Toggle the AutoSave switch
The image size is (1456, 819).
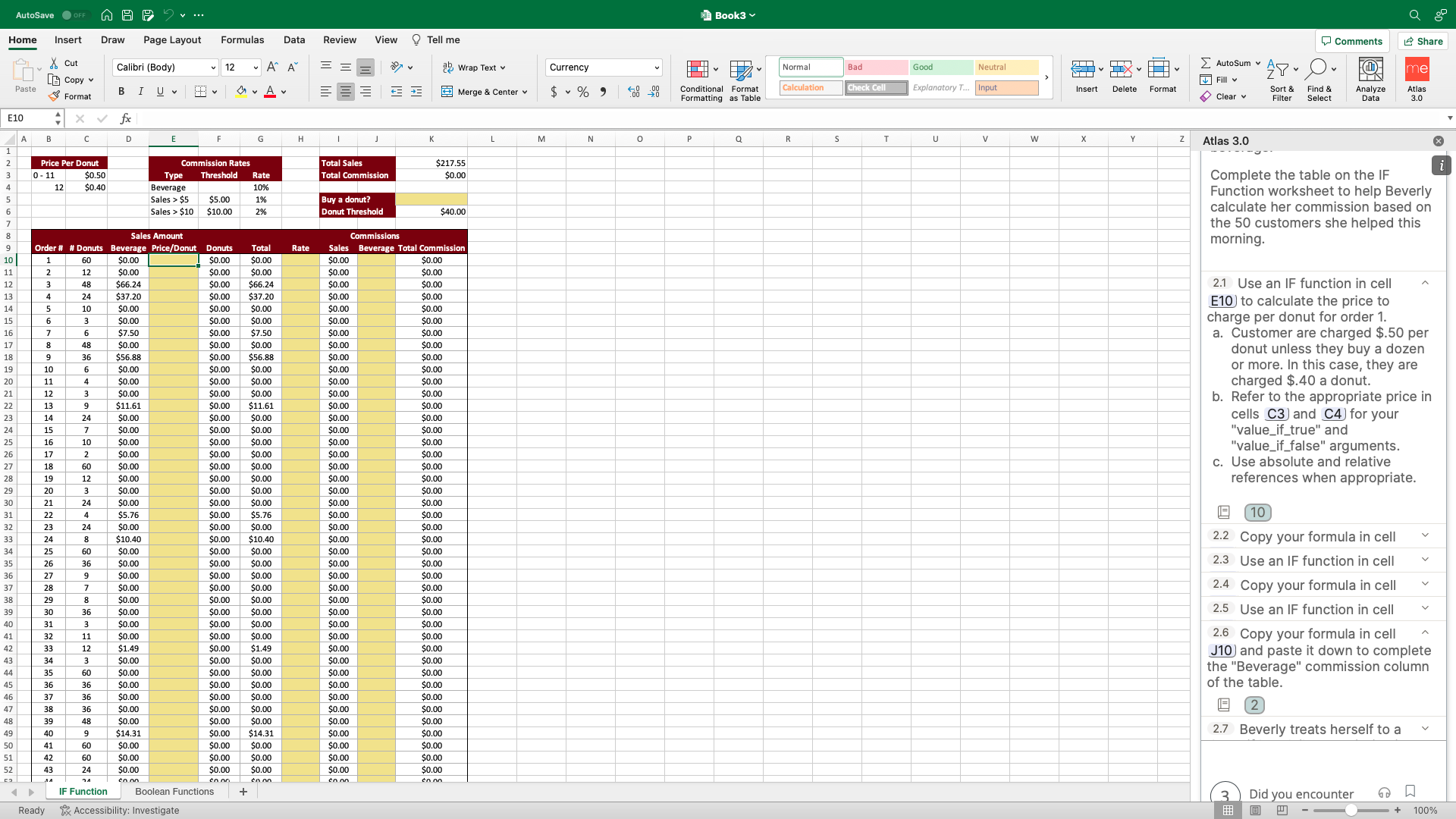74,15
